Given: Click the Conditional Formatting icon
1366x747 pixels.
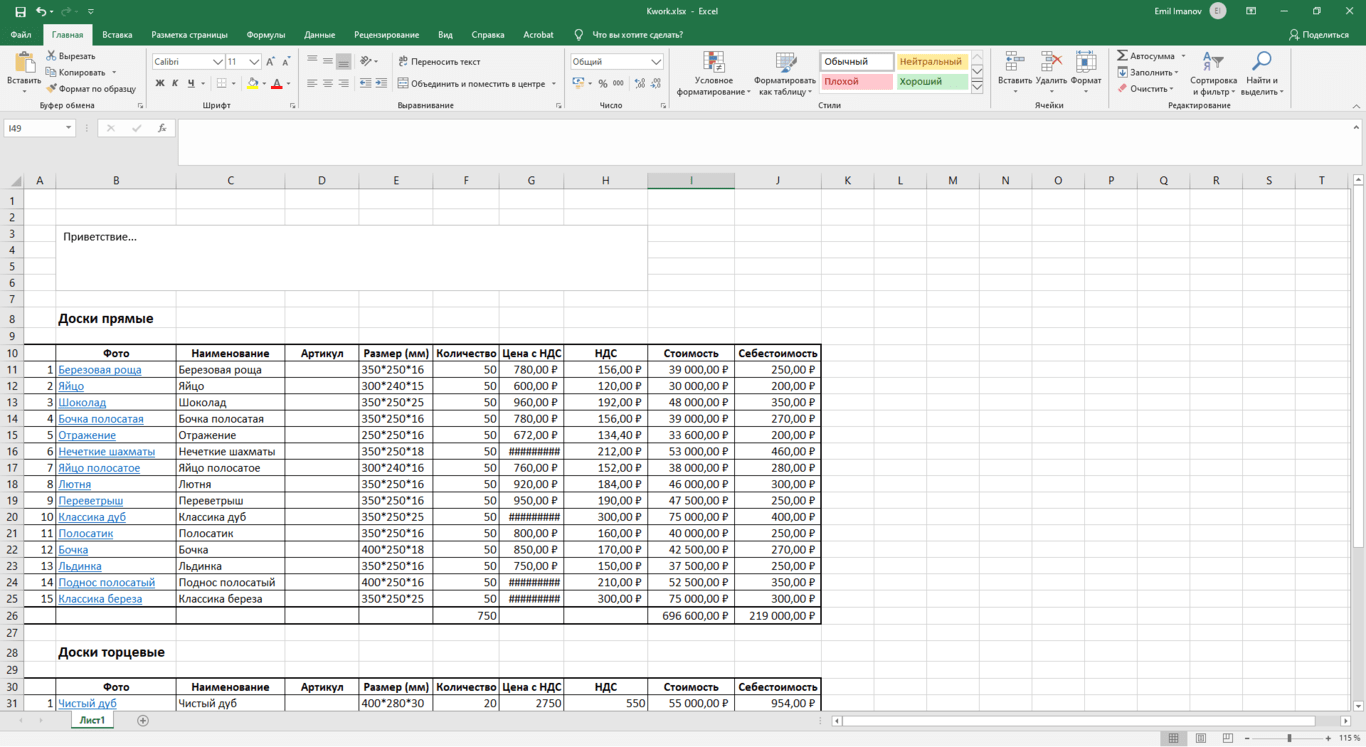Looking at the screenshot, I should click(x=713, y=63).
